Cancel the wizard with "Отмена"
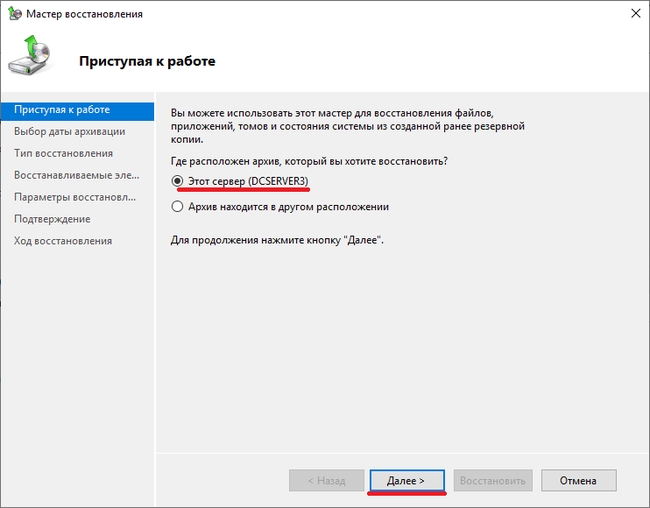The image size is (650, 508). pyautogui.click(x=578, y=481)
